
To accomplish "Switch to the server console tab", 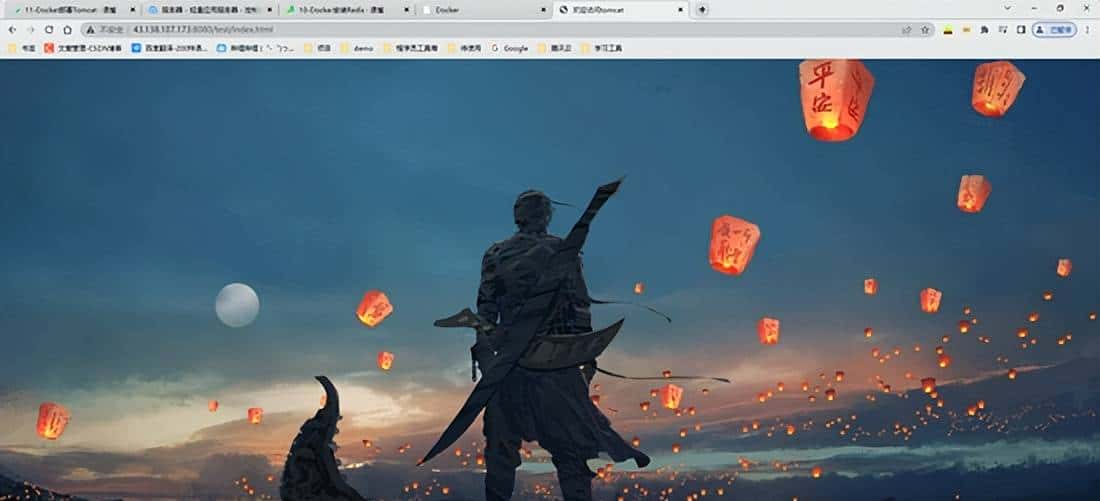I will 209,10.
